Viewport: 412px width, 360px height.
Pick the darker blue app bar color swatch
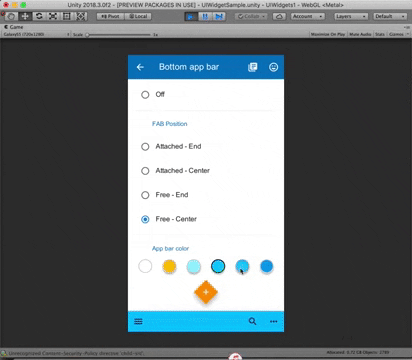click(x=267, y=266)
